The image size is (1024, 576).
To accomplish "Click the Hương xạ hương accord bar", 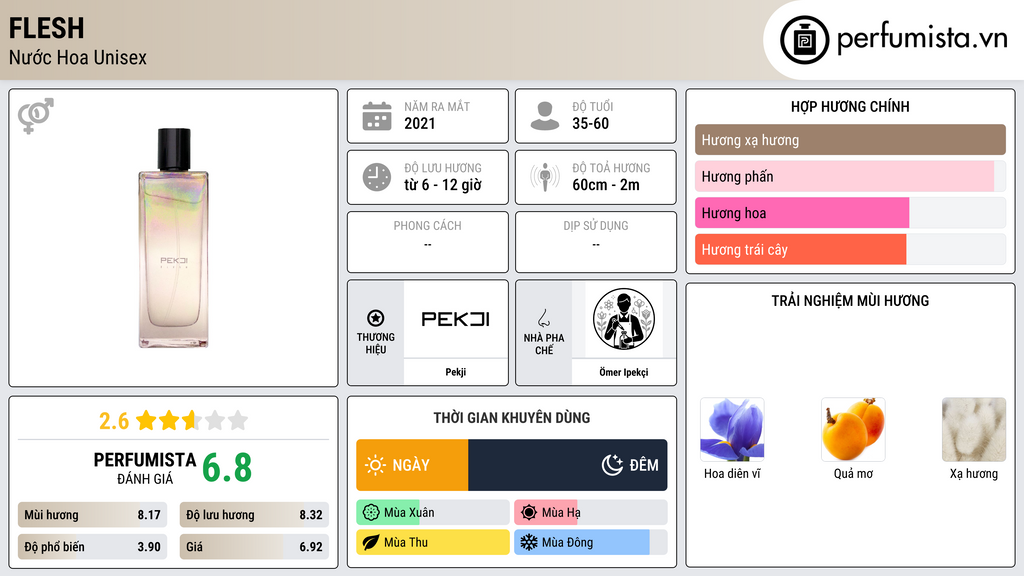I will coord(850,140).
